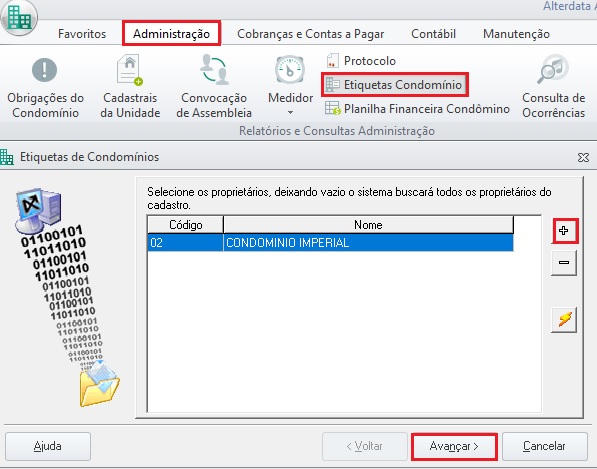Select Etiquetas Condomínio option
Screen dimensions: 597x469
pyautogui.click(x=394, y=85)
